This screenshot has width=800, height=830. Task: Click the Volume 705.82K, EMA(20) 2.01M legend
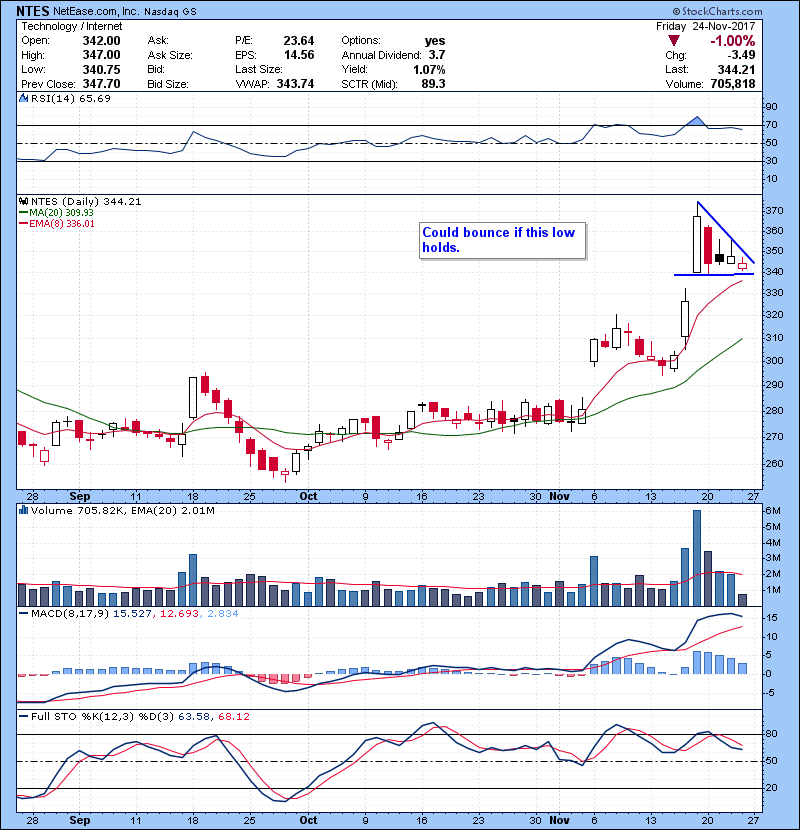122,510
